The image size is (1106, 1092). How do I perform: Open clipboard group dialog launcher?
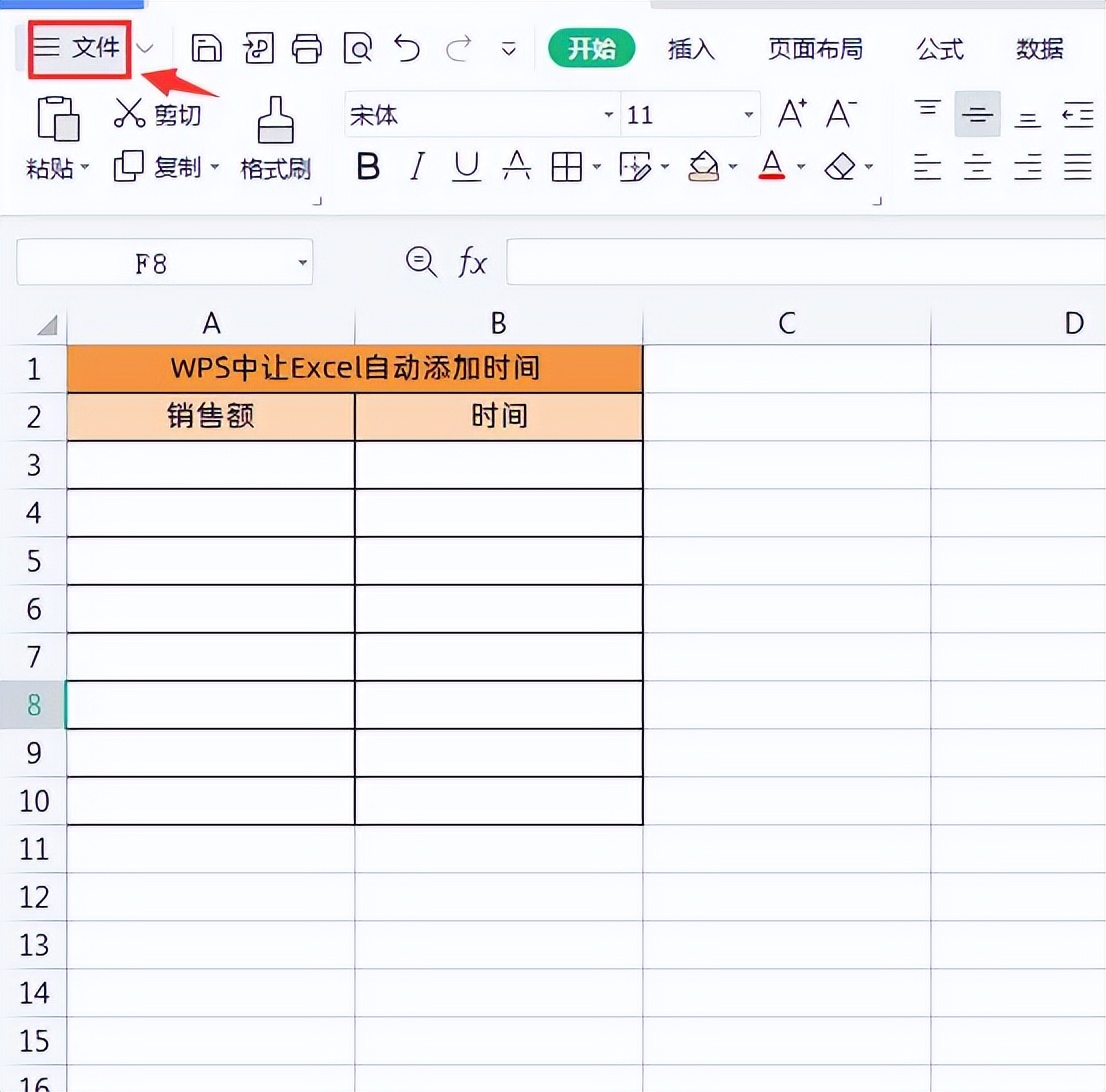317,201
